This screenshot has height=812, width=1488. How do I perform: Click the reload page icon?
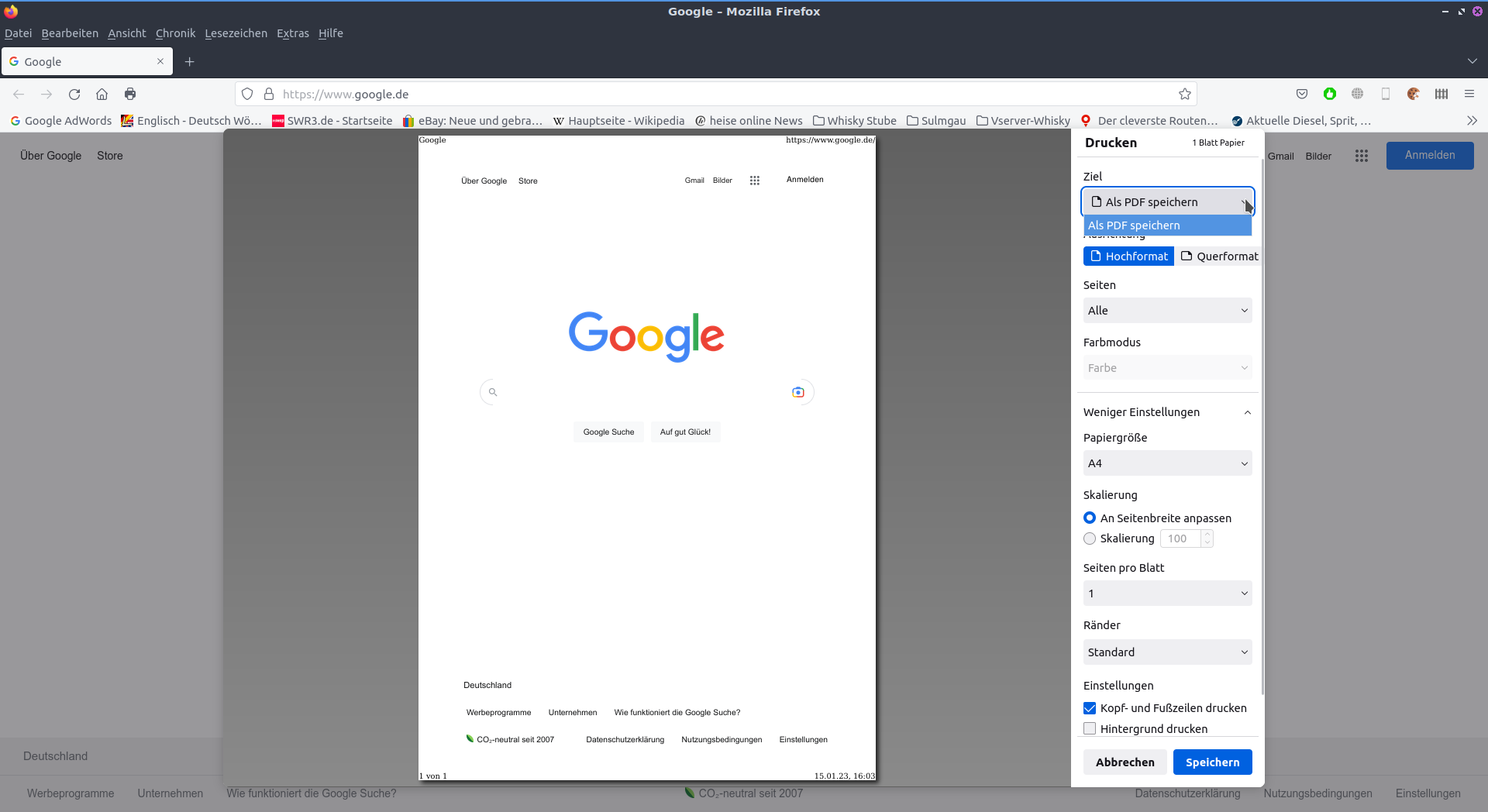[x=74, y=94]
